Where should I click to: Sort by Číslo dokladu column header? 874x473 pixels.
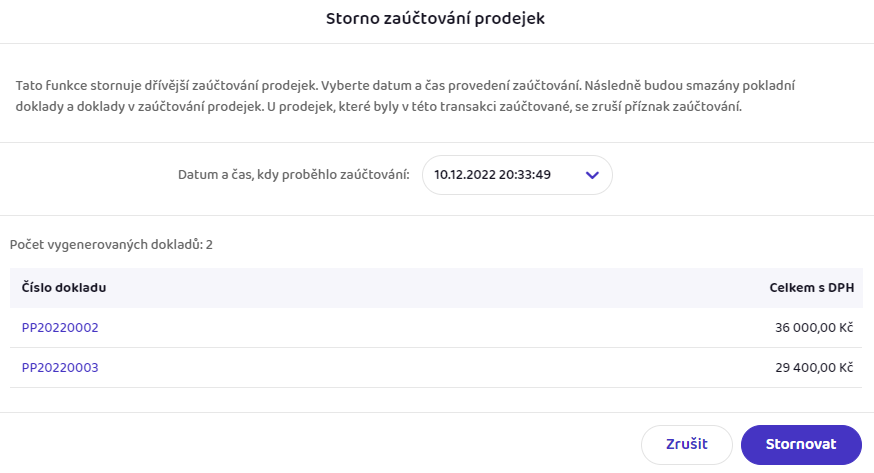pos(64,287)
